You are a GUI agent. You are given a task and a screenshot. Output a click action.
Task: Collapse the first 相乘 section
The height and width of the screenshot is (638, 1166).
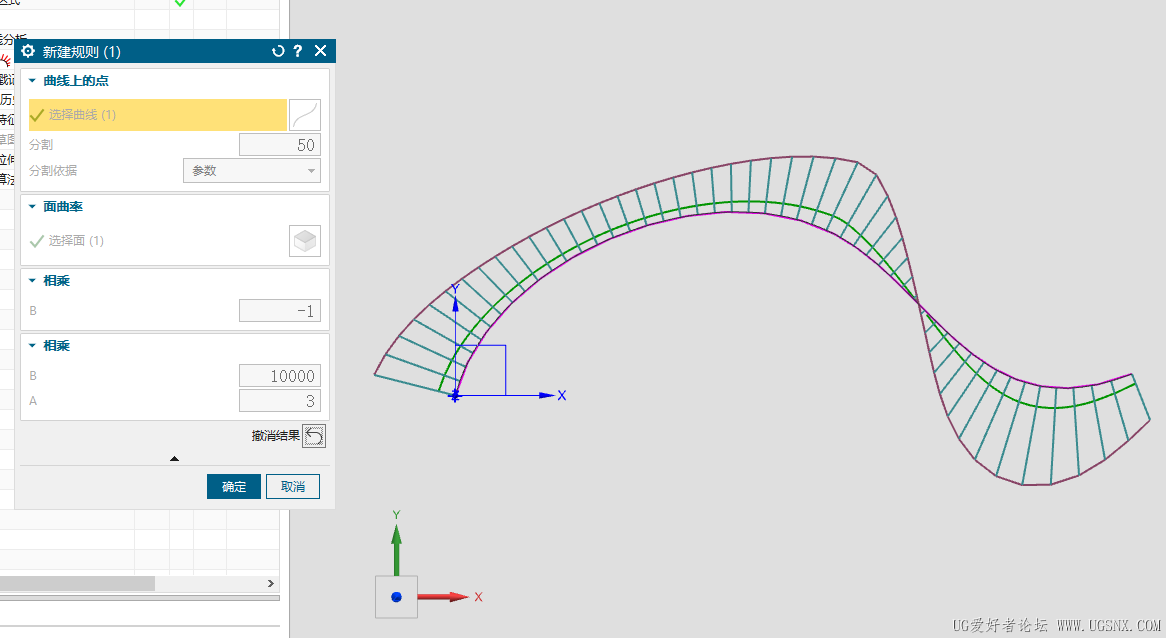(32, 281)
